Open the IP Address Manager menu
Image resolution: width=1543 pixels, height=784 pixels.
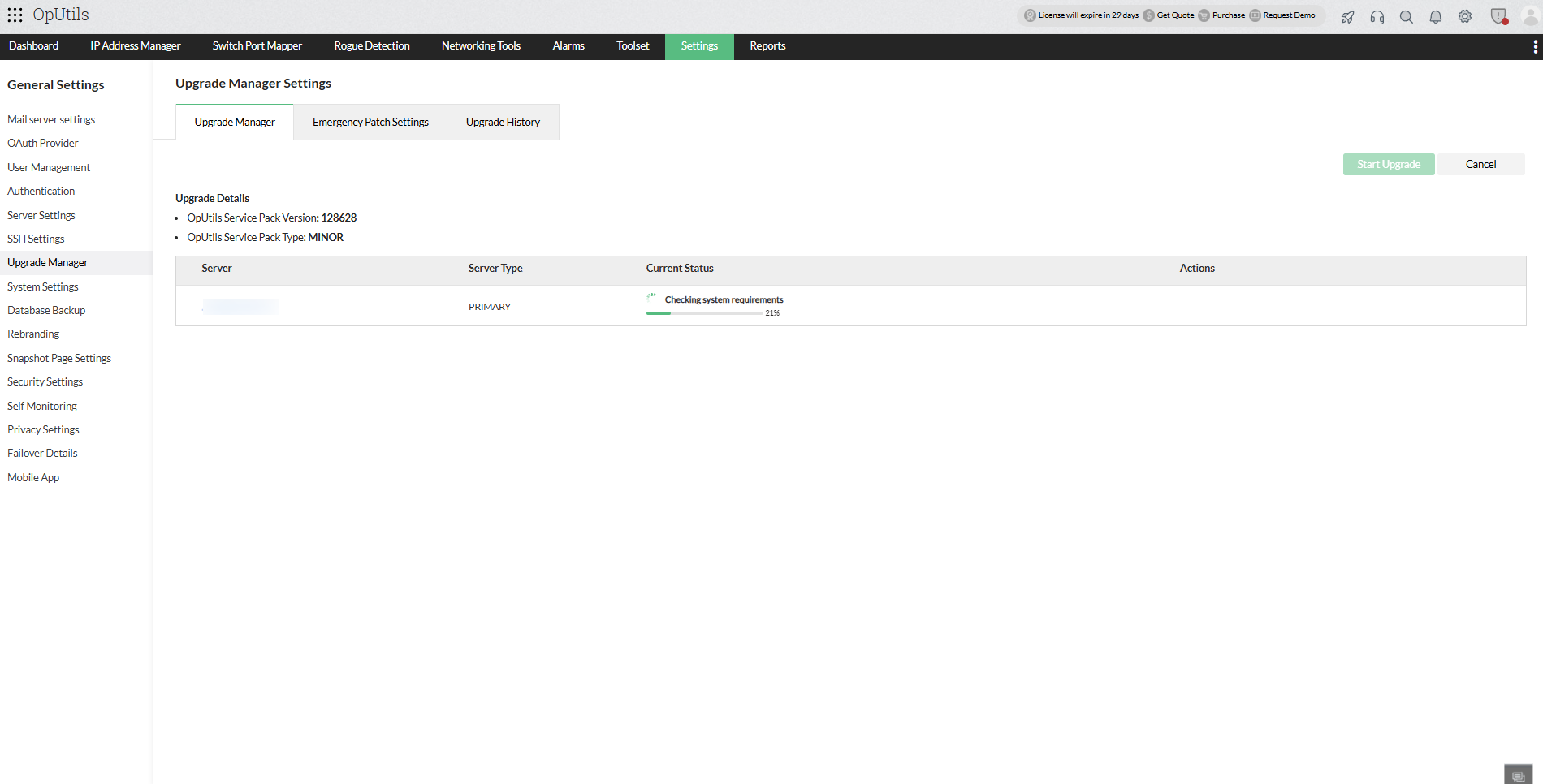click(136, 46)
